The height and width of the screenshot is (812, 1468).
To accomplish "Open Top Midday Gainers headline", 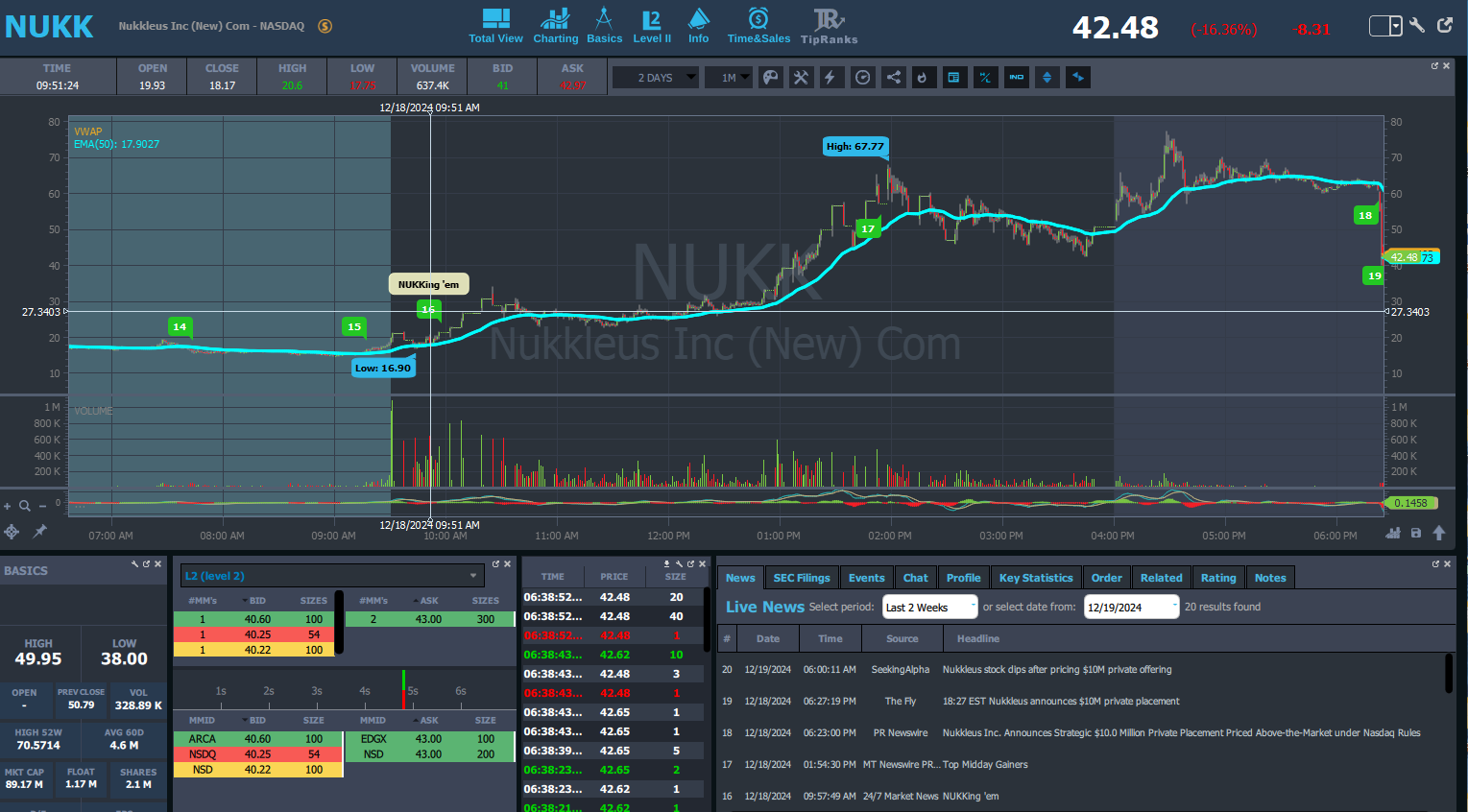I will point(985,765).
